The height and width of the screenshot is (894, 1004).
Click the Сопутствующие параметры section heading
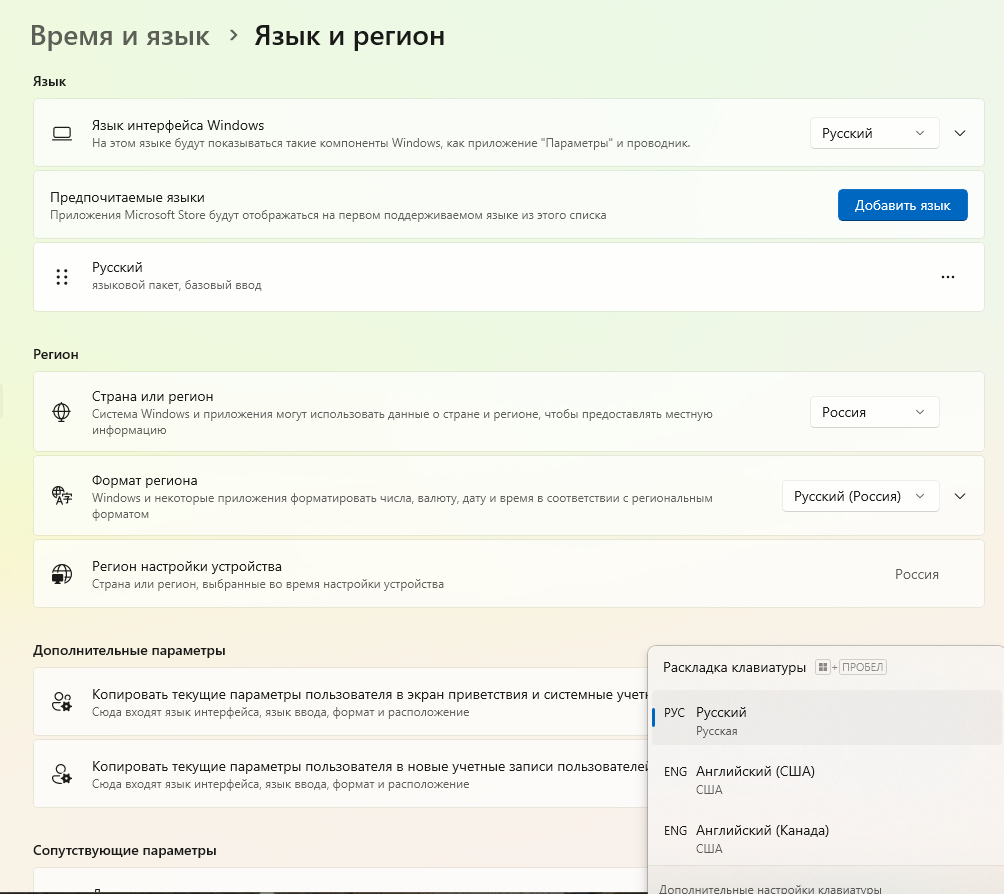coord(125,850)
